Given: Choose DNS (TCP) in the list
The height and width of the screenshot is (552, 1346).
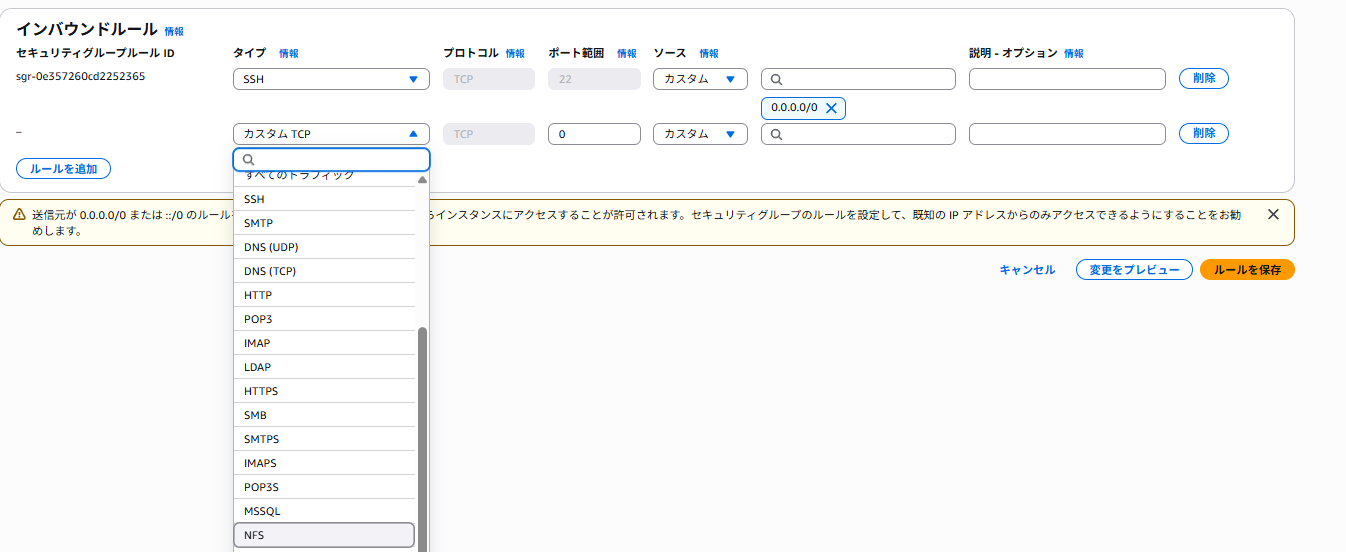Looking at the screenshot, I should click(324, 271).
